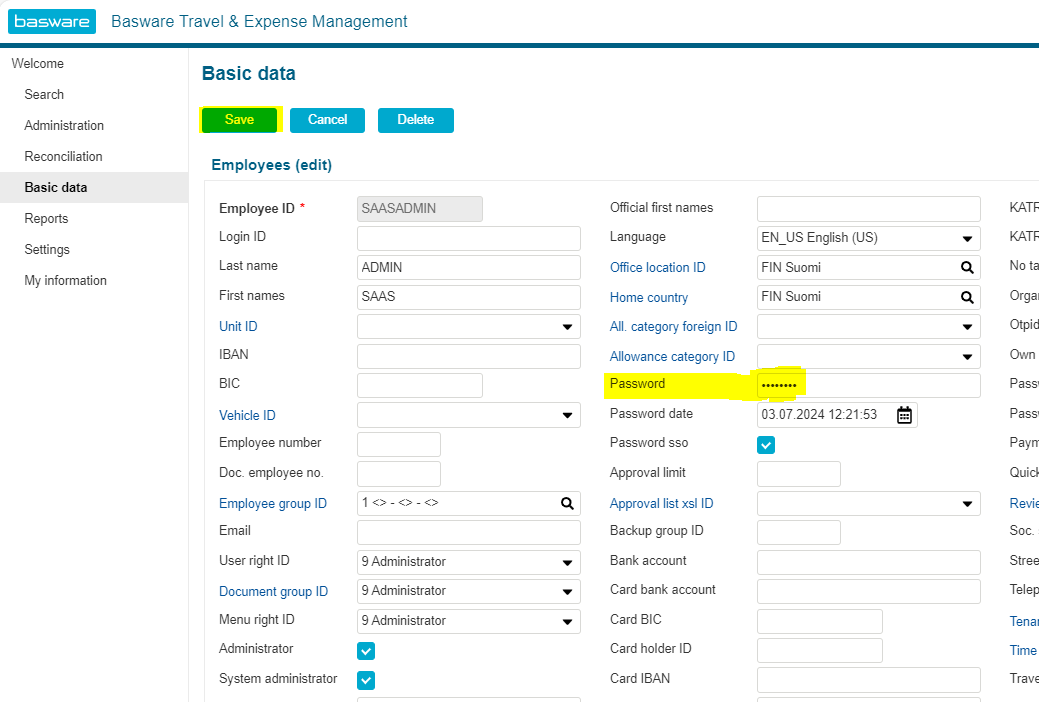Uncheck the Password sso checkbox

(766, 445)
